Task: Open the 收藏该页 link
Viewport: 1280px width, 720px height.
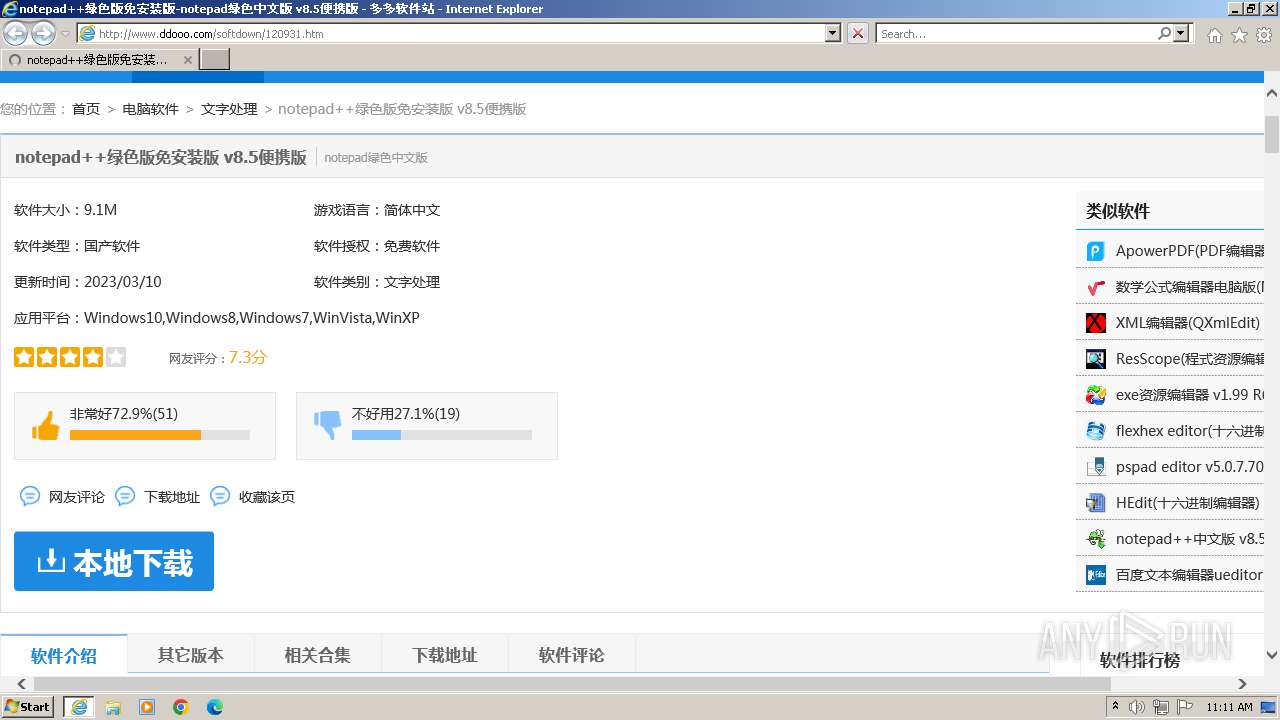Action: click(x=267, y=497)
